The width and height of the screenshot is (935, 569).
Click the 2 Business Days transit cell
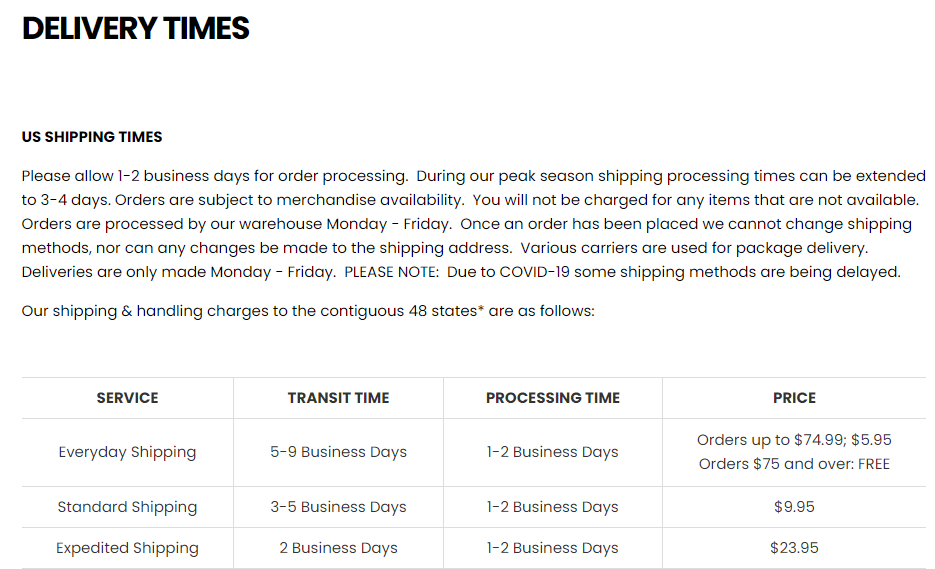338,548
